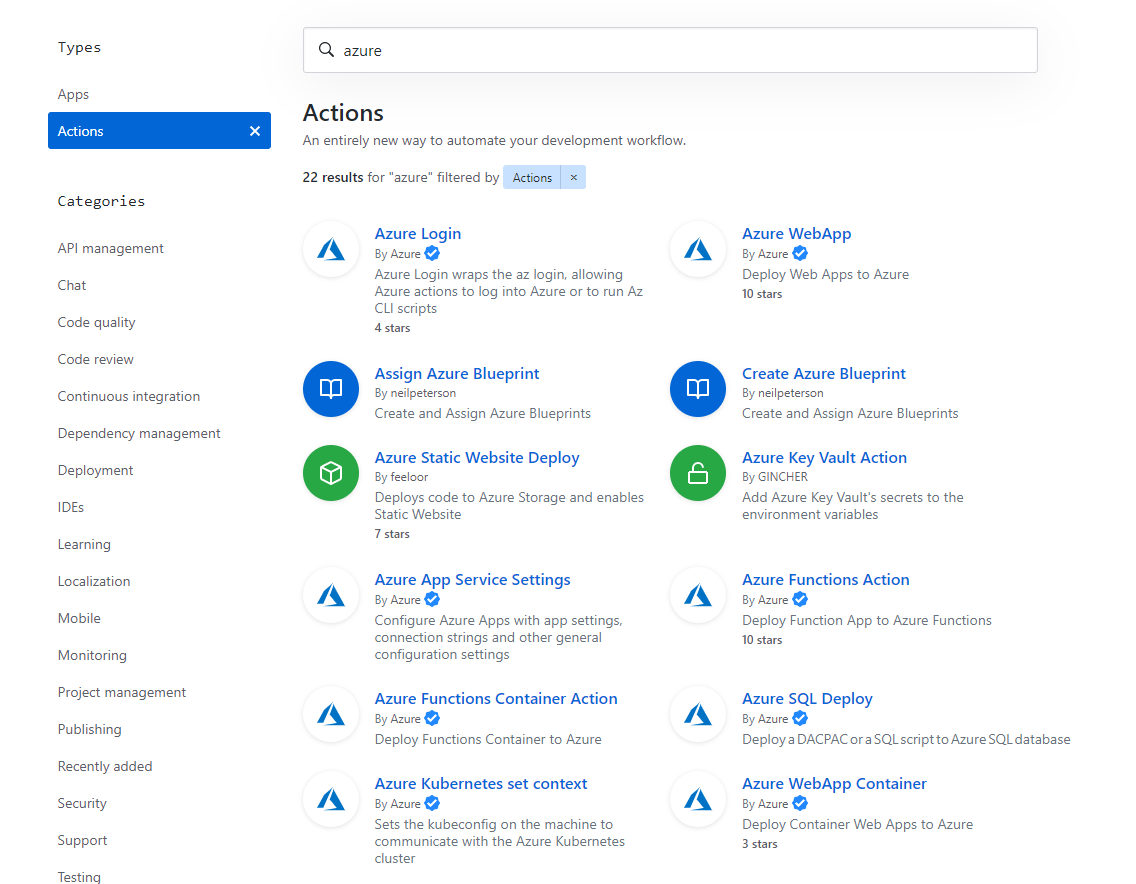Click the Azure WebApp logo icon
Screen dimensions: 1136x884
pyautogui.click(x=698, y=249)
